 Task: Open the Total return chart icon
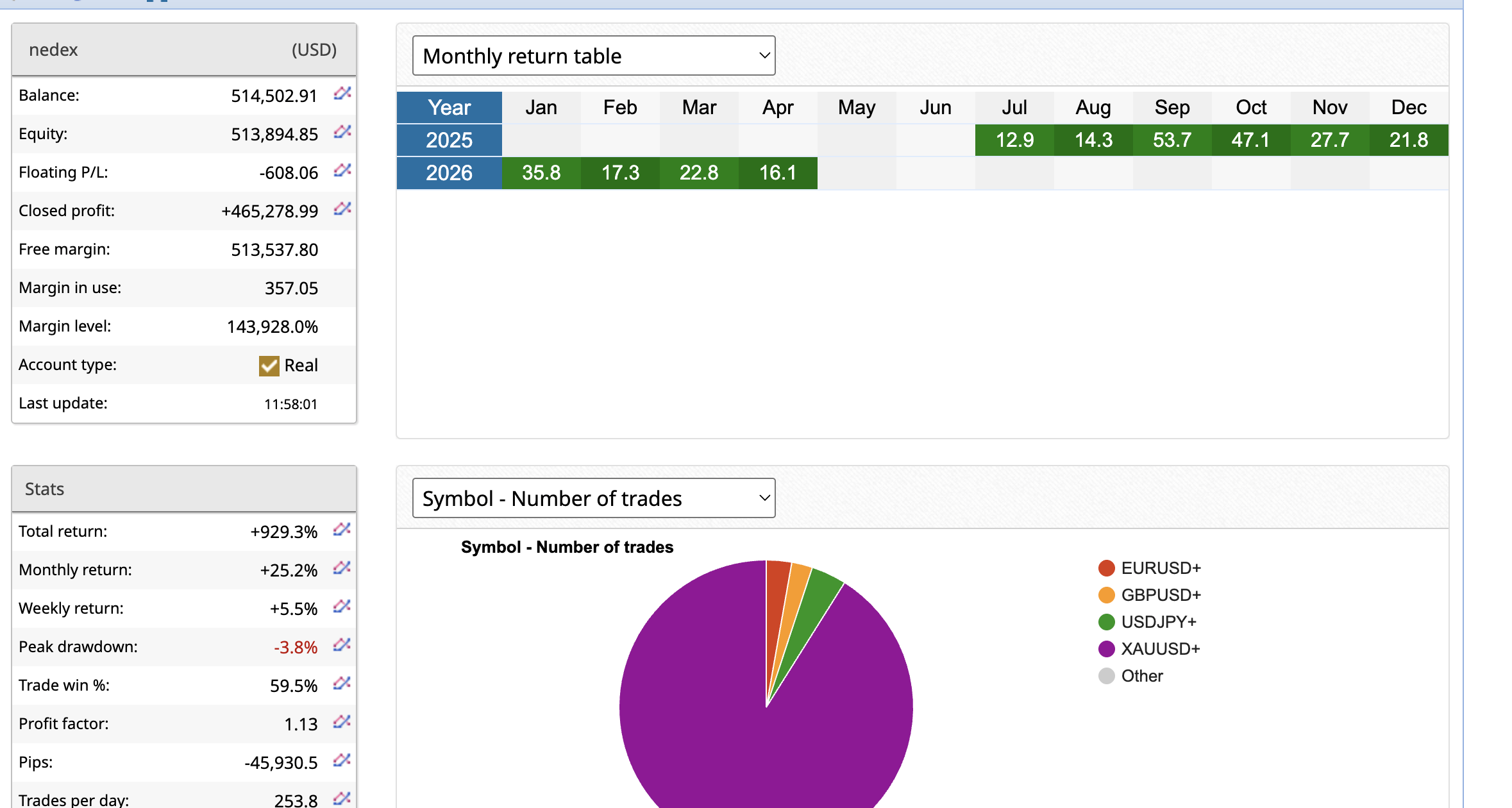tap(342, 530)
